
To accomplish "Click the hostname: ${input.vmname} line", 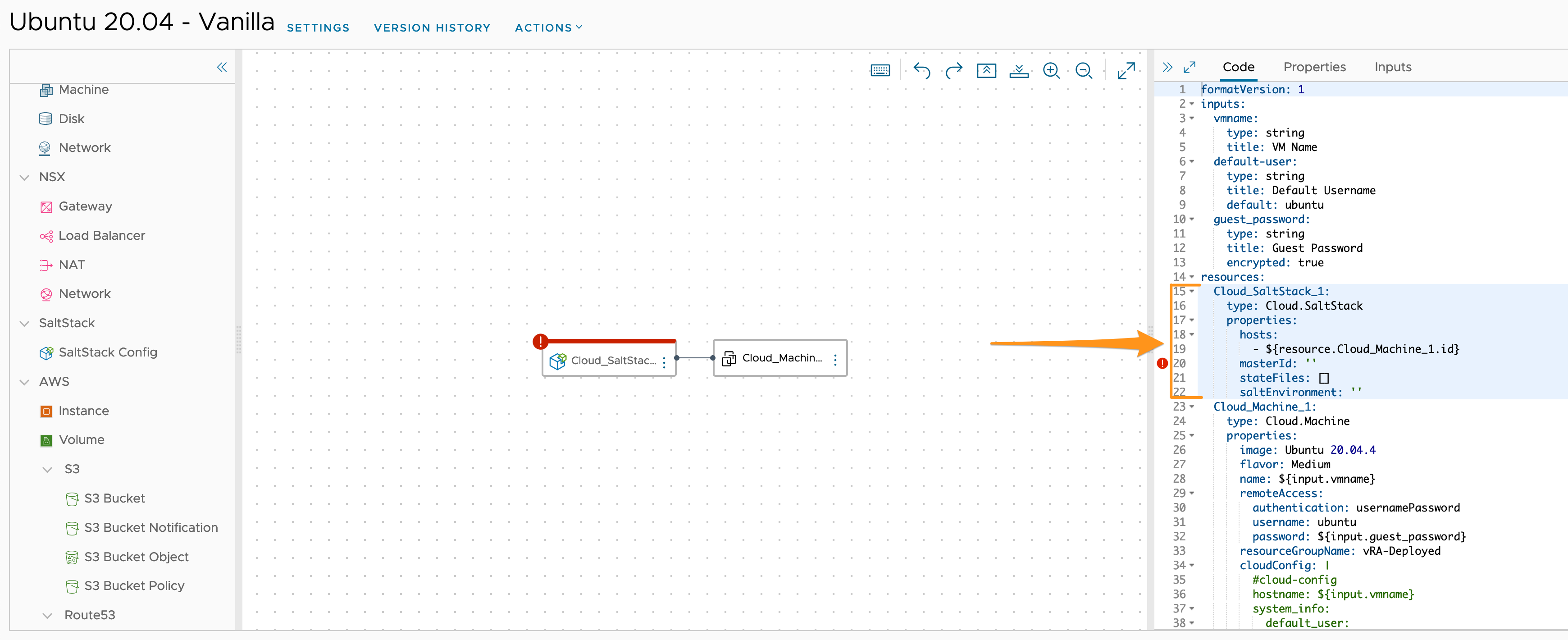I will pos(1333,594).
